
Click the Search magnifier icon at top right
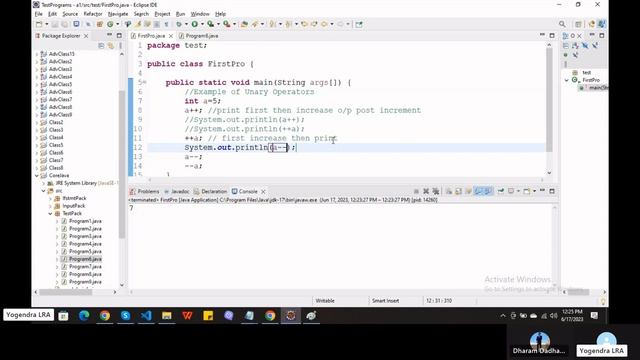pos(562,24)
